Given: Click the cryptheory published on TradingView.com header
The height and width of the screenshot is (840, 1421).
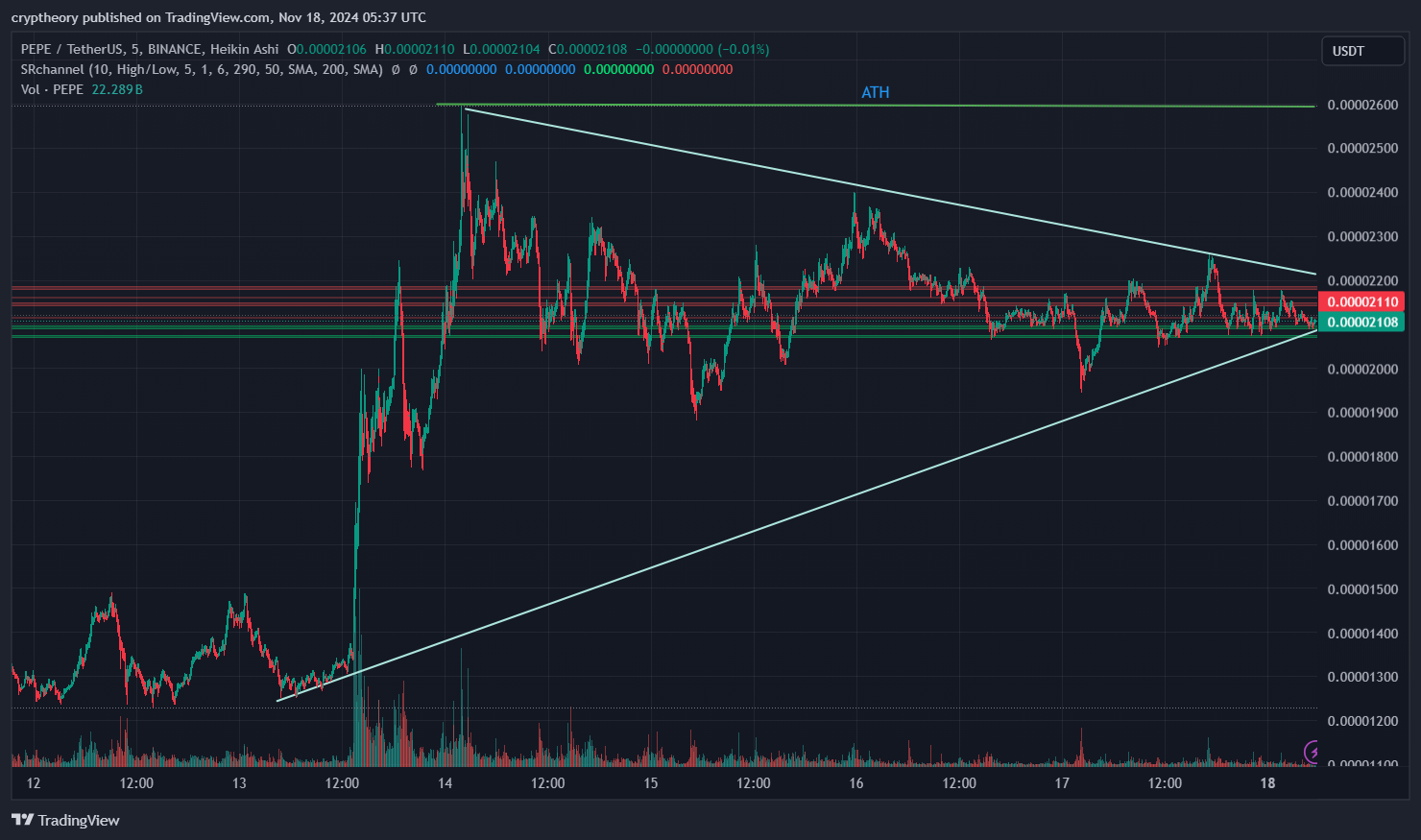Looking at the screenshot, I should pyautogui.click(x=219, y=17).
